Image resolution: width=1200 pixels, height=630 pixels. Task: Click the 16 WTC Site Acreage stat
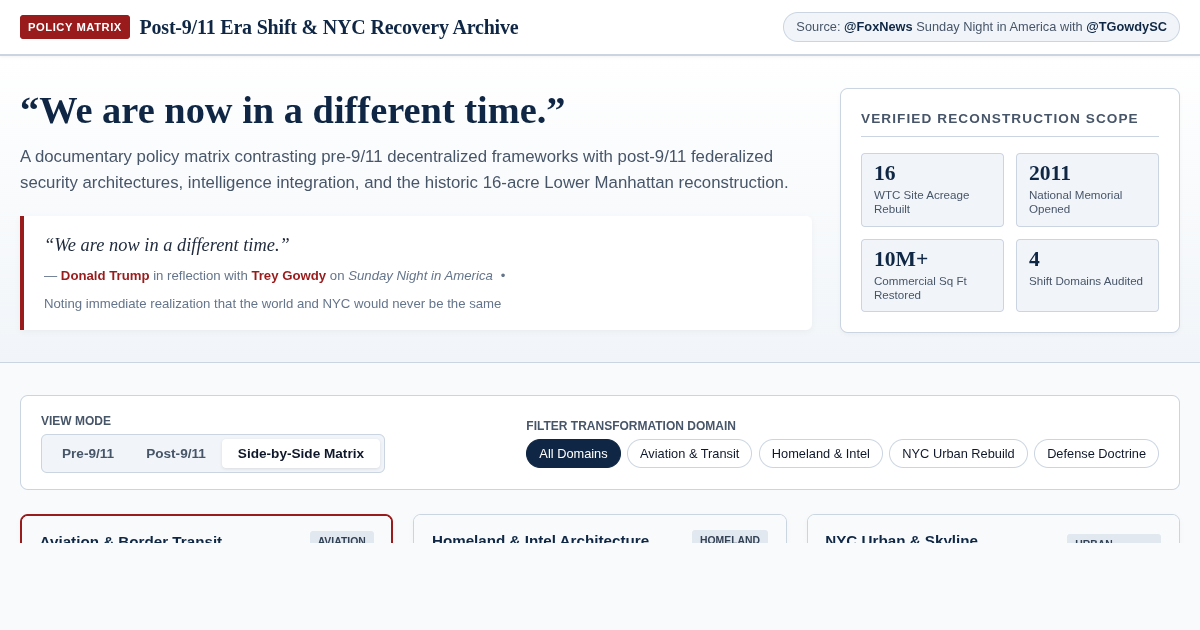(932, 190)
